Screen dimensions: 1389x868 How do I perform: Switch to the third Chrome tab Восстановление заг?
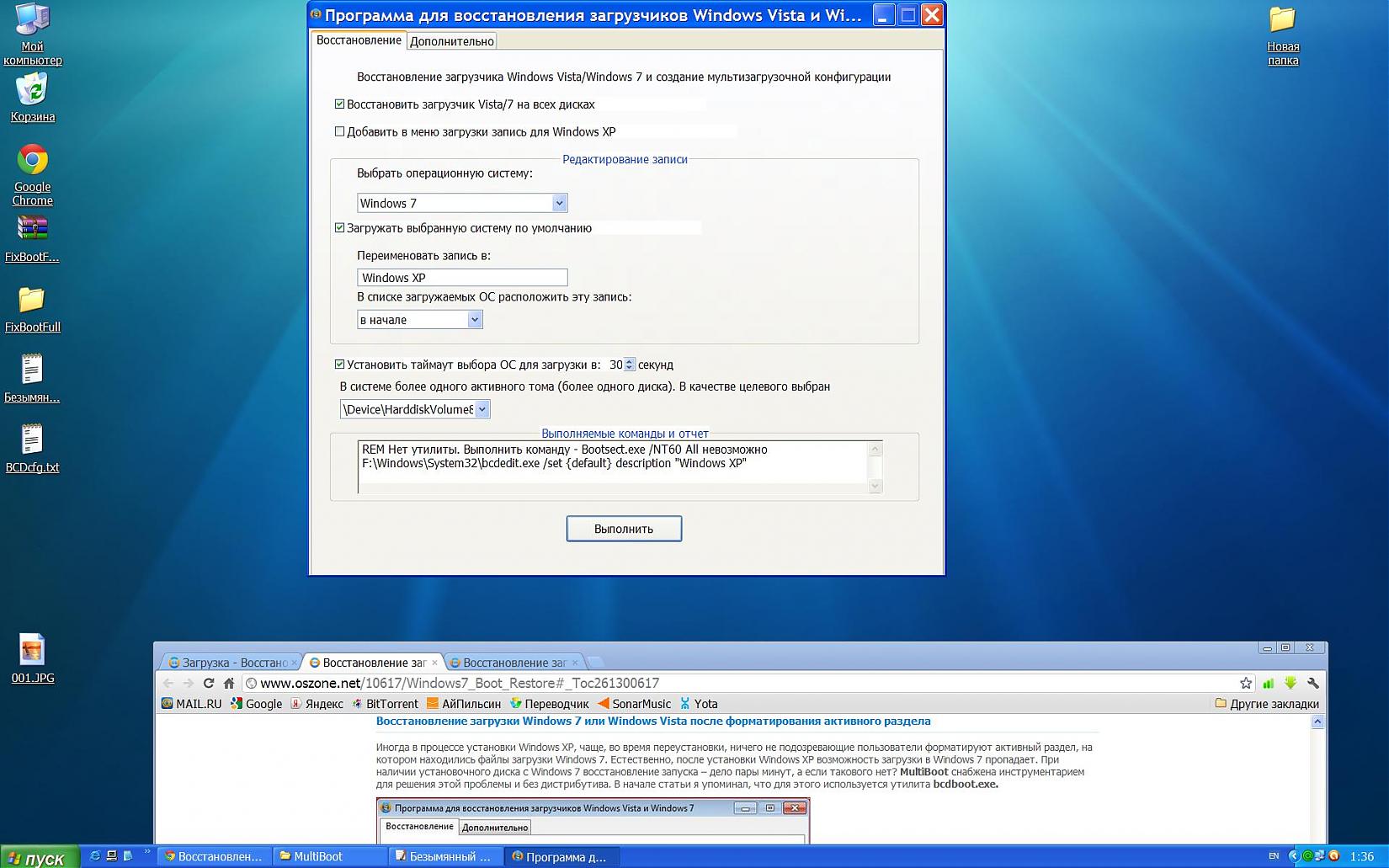click(514, 663)
